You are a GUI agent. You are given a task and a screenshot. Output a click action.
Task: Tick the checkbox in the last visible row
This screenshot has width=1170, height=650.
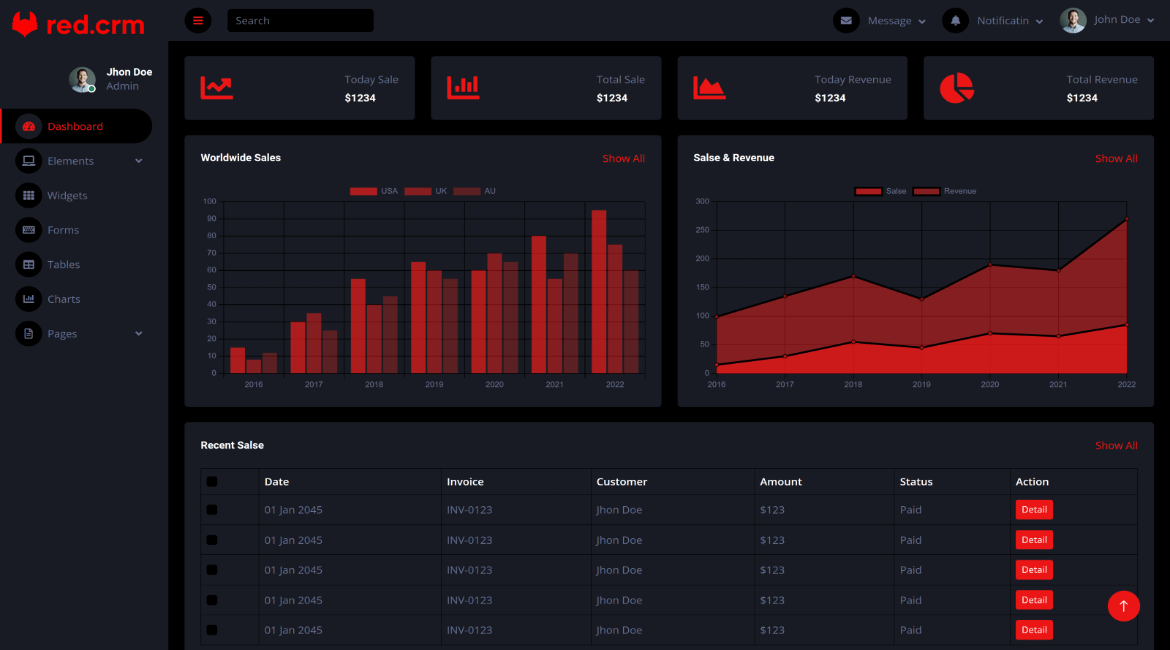pyautogui.click(x=212, y=630)
